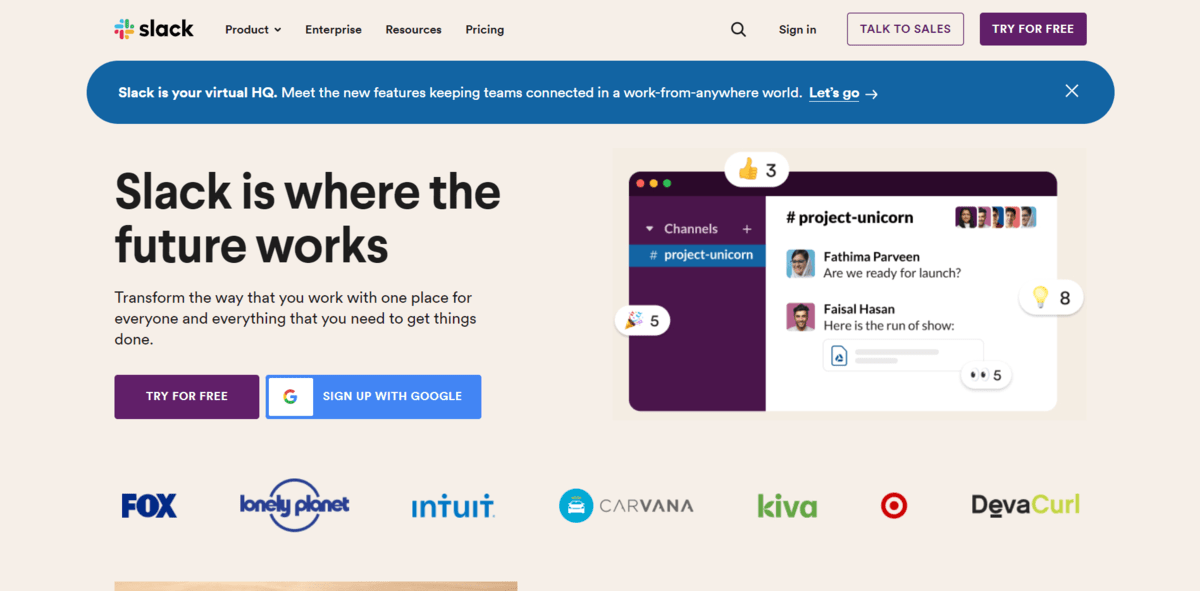The image size is (1200, 591).
Task: Follow the Let's go banner link
Action: (x=834, y=93)
